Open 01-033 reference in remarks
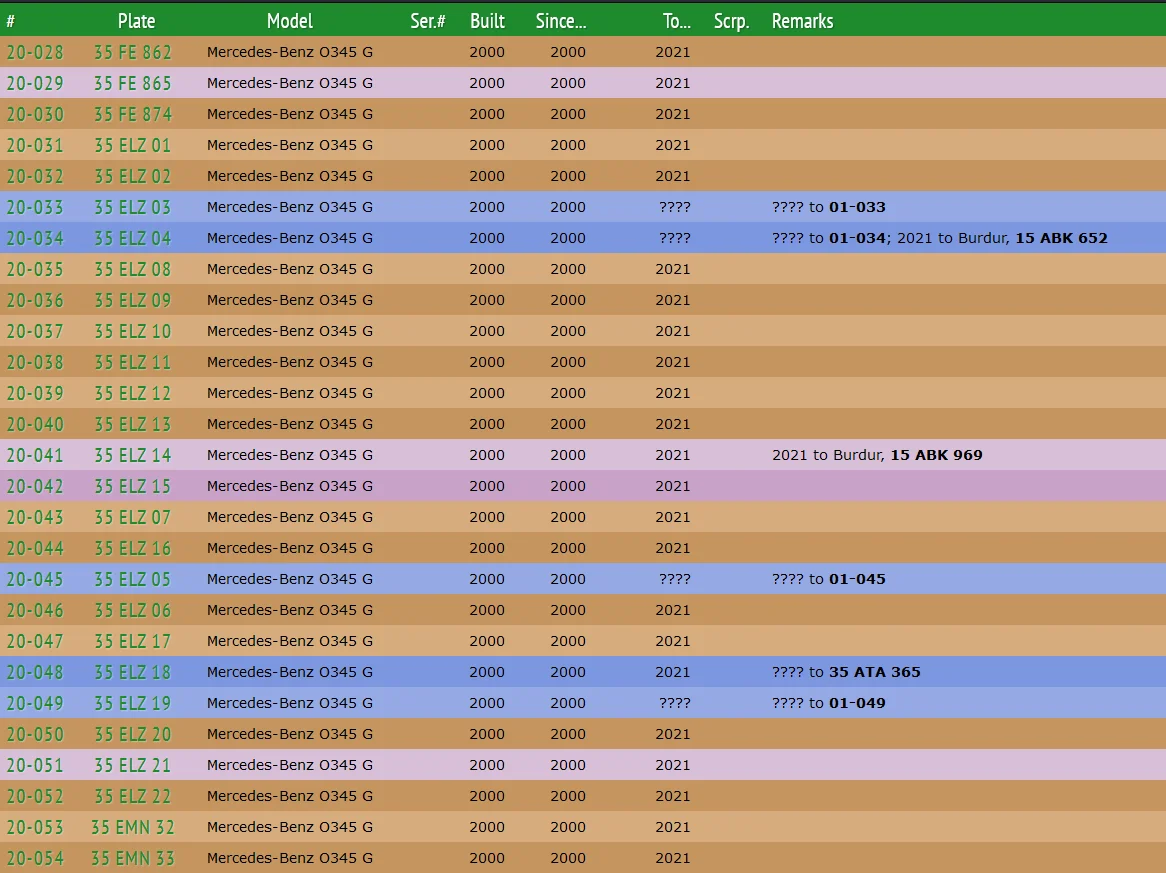This screenshot has height=873, width=1166. click(x=857, y=207)
